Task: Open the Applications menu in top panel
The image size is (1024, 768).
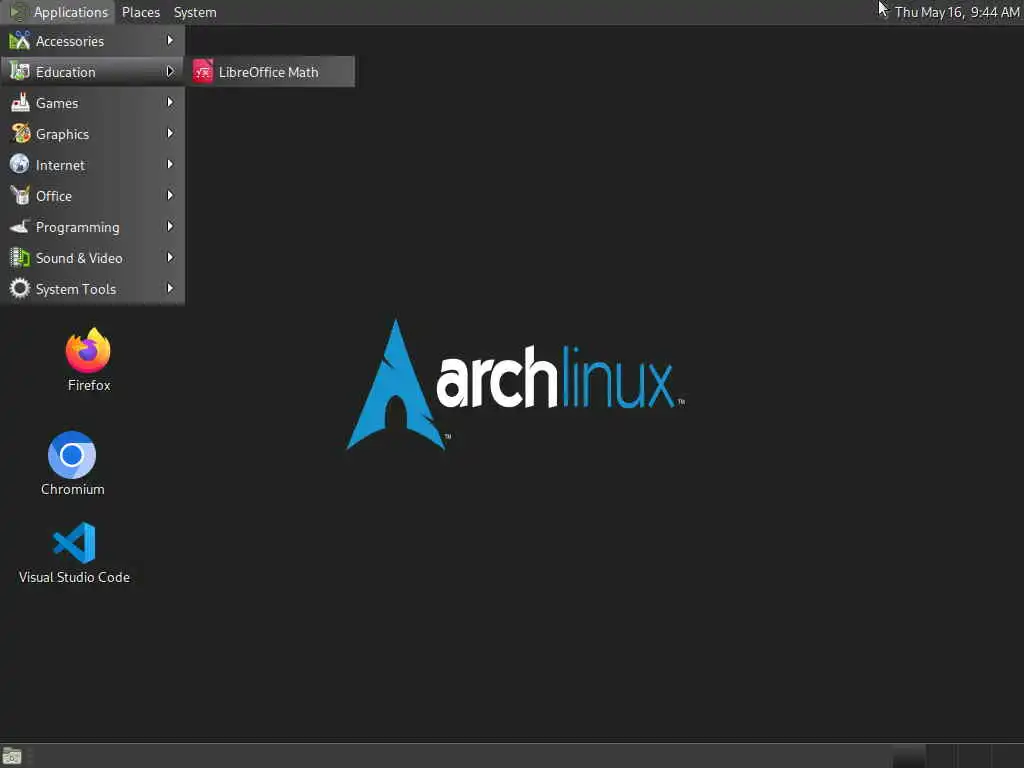Action: coord(59,12)
